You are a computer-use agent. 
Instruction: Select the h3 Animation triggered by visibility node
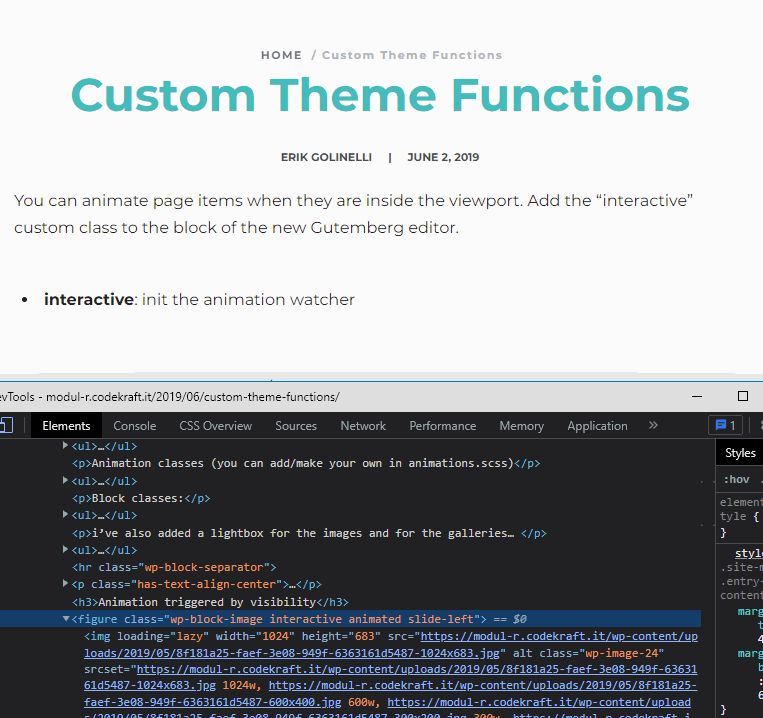coord(210,602)
